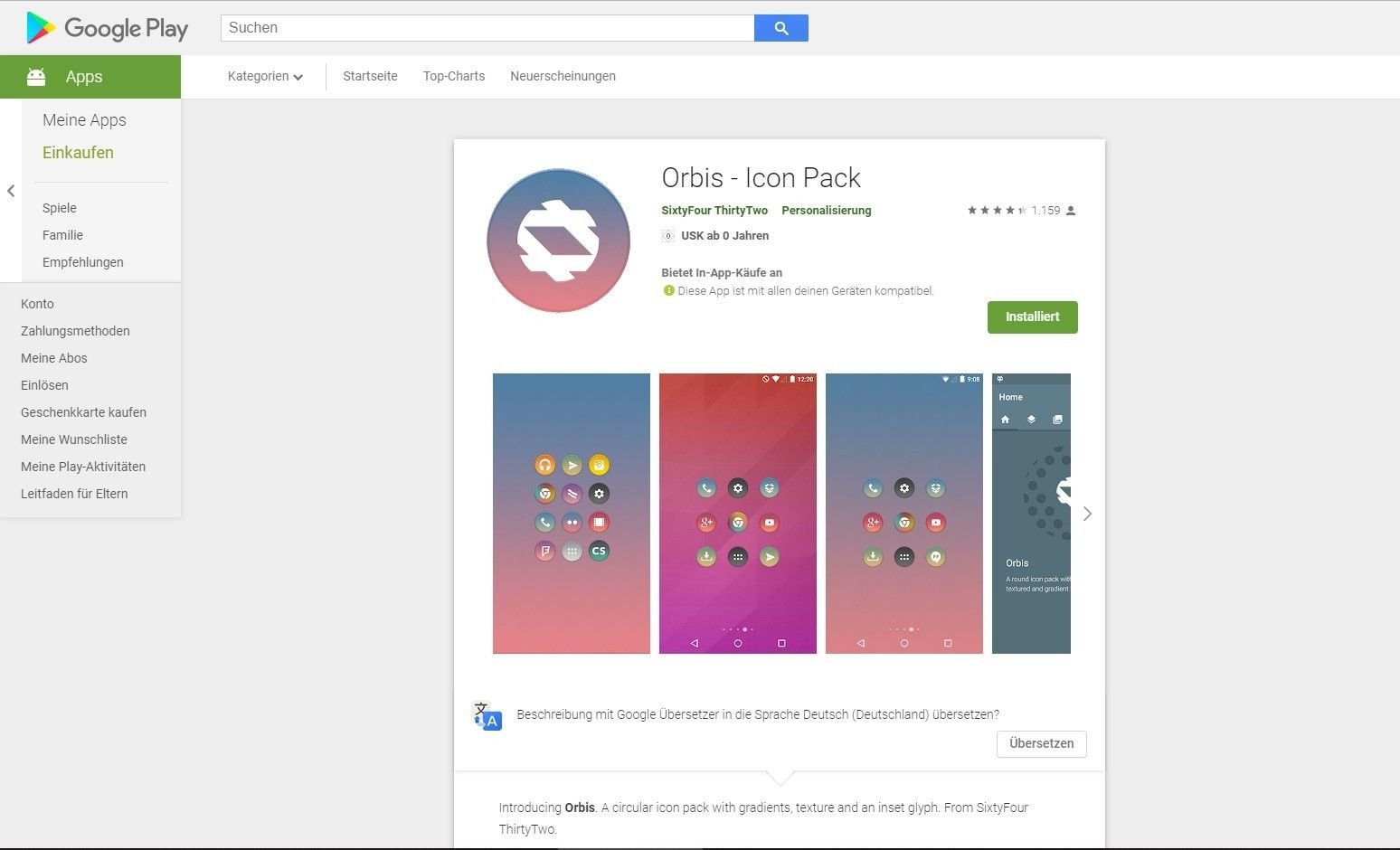
Task: Open Meine Apps in the sidebar
Action: [x=84, y=120]
